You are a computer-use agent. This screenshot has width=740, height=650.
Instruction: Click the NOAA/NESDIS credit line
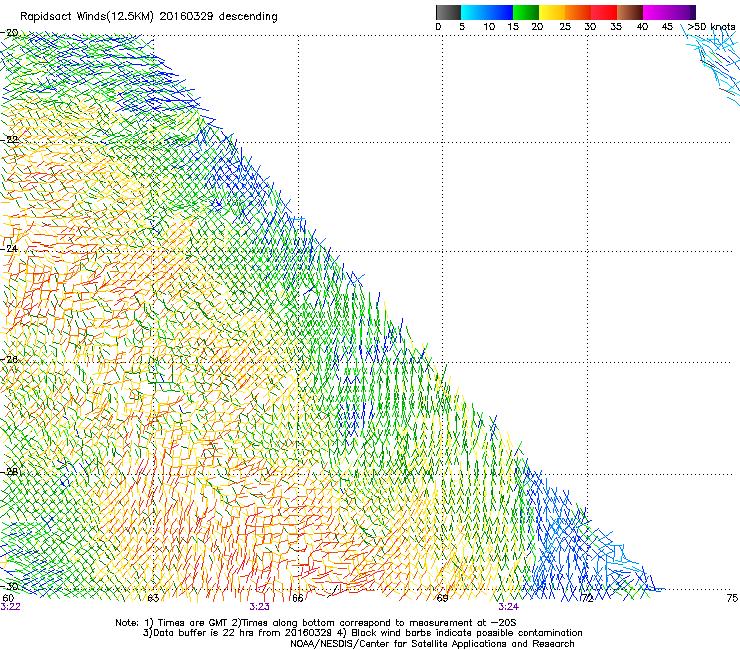tap(432, 644)
